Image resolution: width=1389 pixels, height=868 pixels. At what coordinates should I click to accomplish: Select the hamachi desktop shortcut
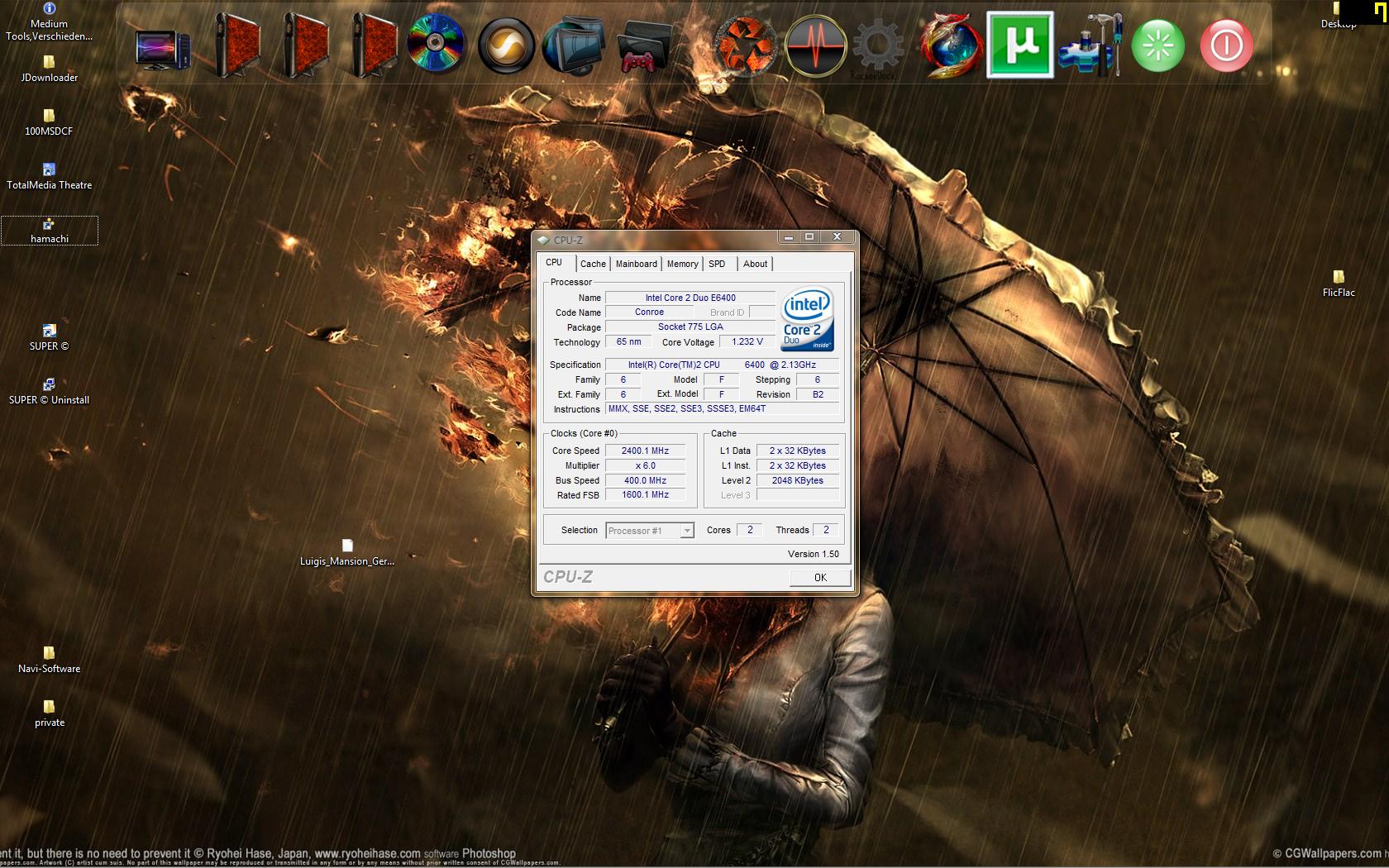49,231
